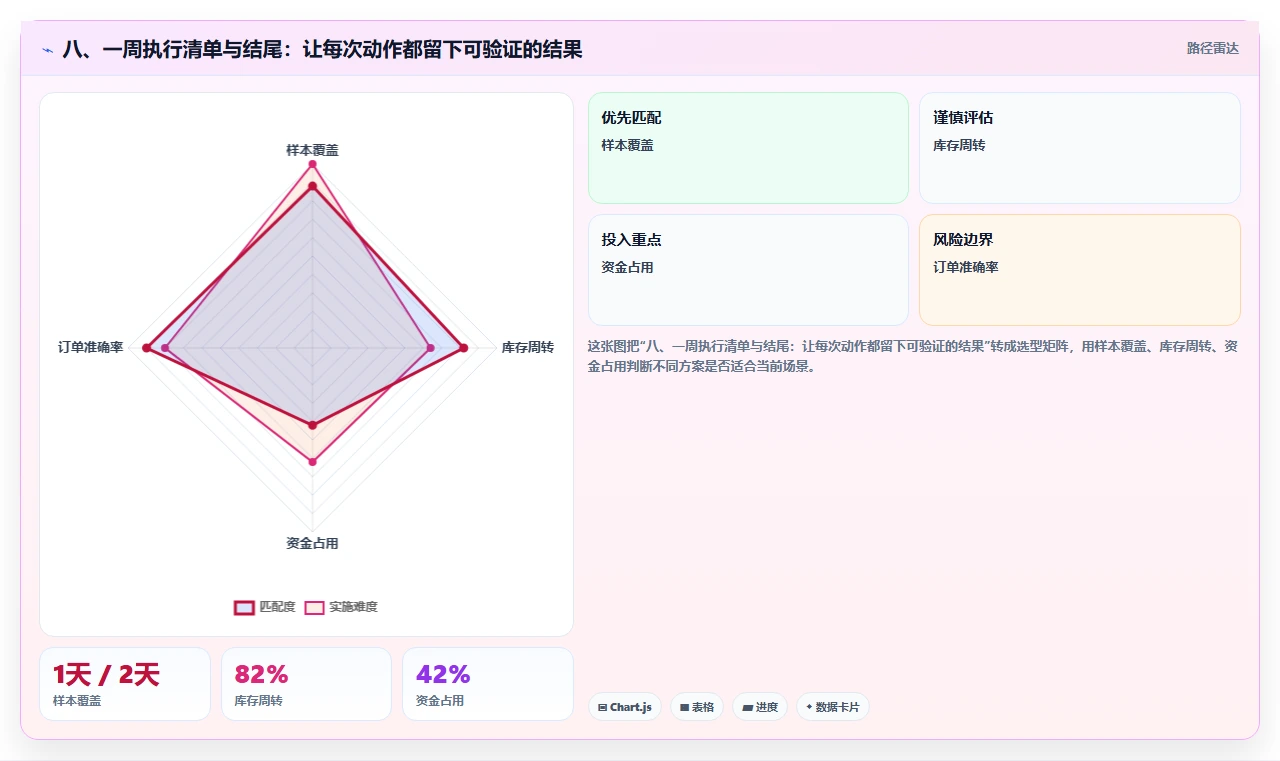
Task: Select the Chart.js tag chip
Action: [625, 707]
